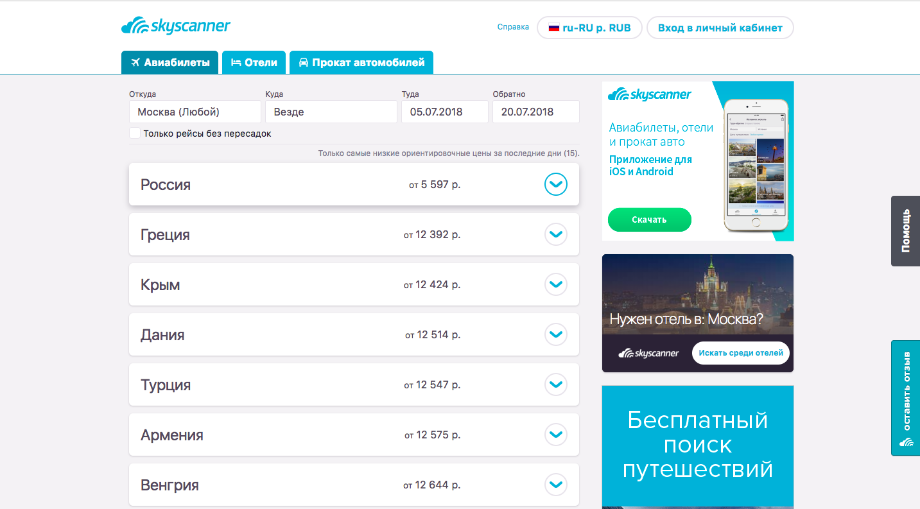Click the Russian flag icon in the header
Viewport: 920px width, 509px height.
[554, 28]
